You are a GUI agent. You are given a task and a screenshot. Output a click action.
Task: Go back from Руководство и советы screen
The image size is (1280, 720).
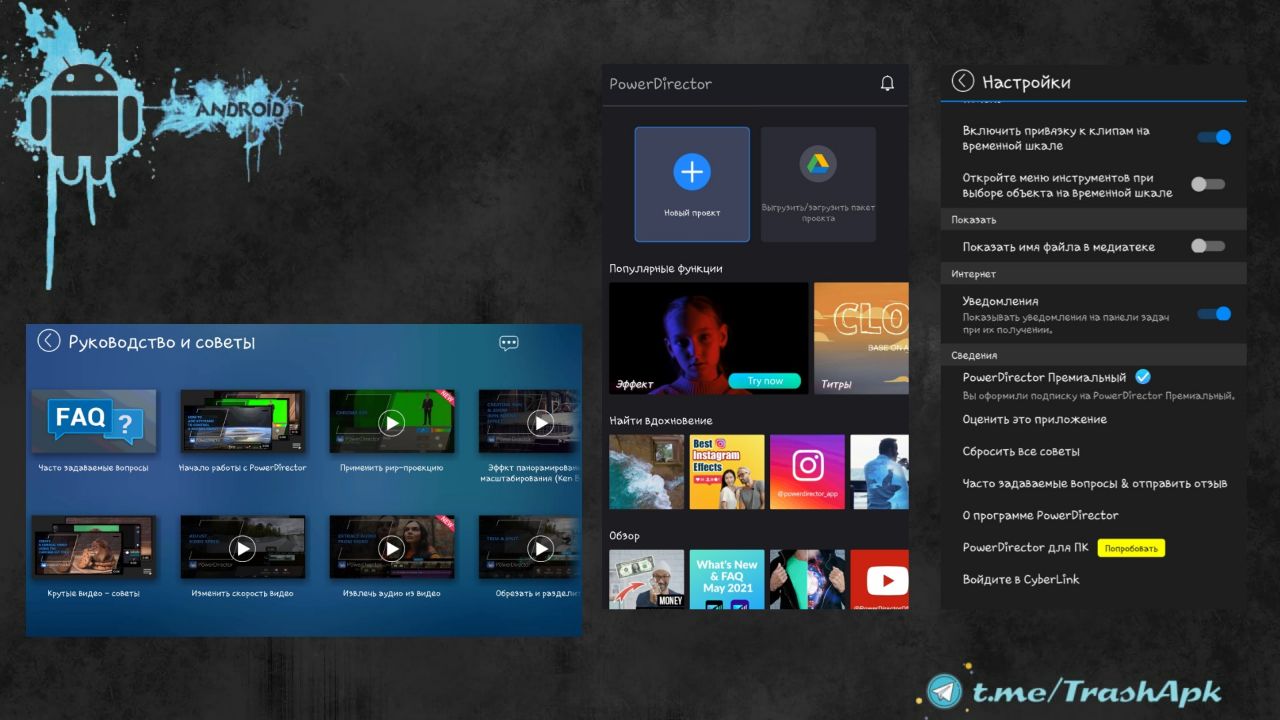[48, 341]
